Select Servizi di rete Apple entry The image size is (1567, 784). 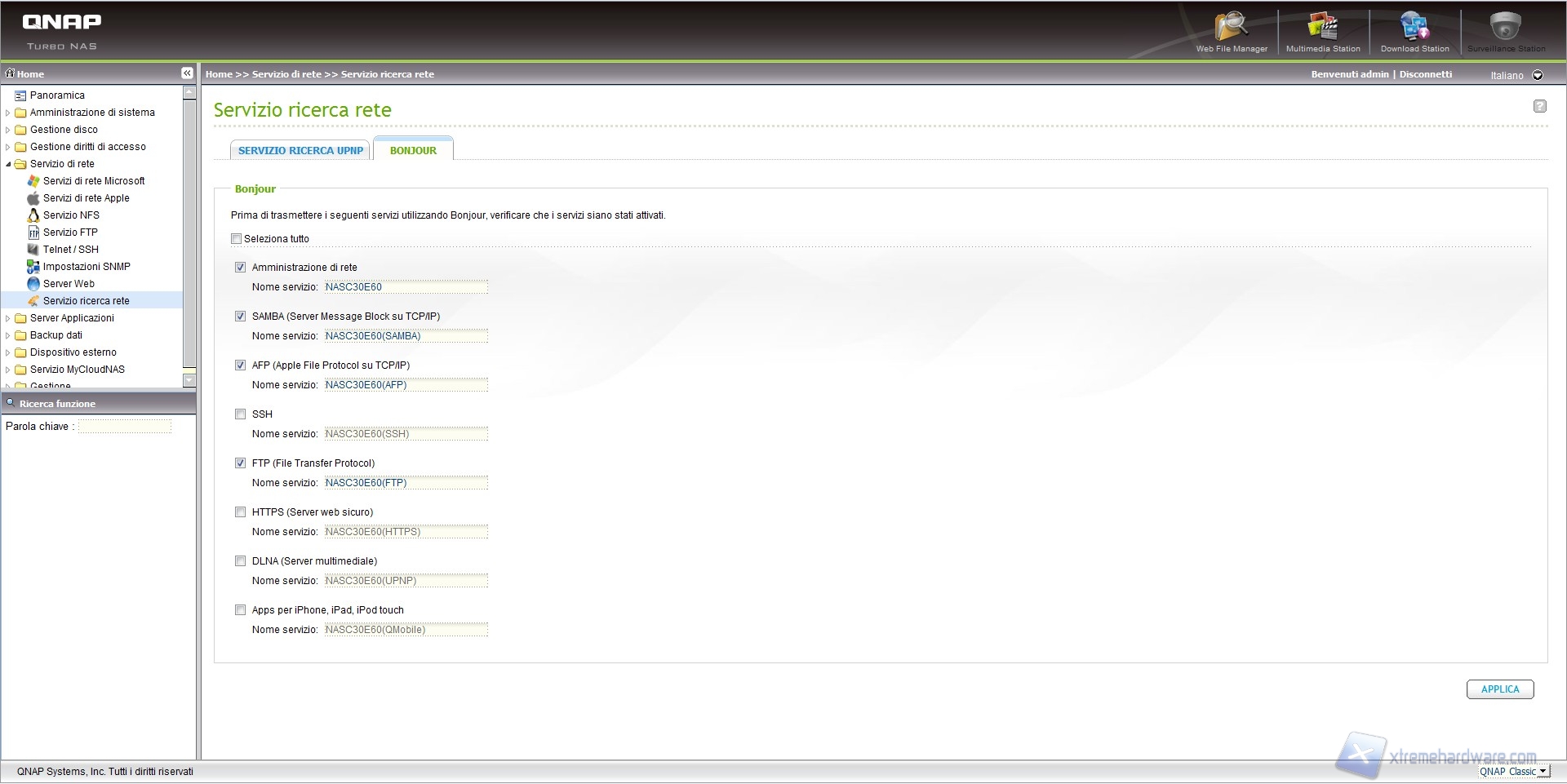[86, 198]
